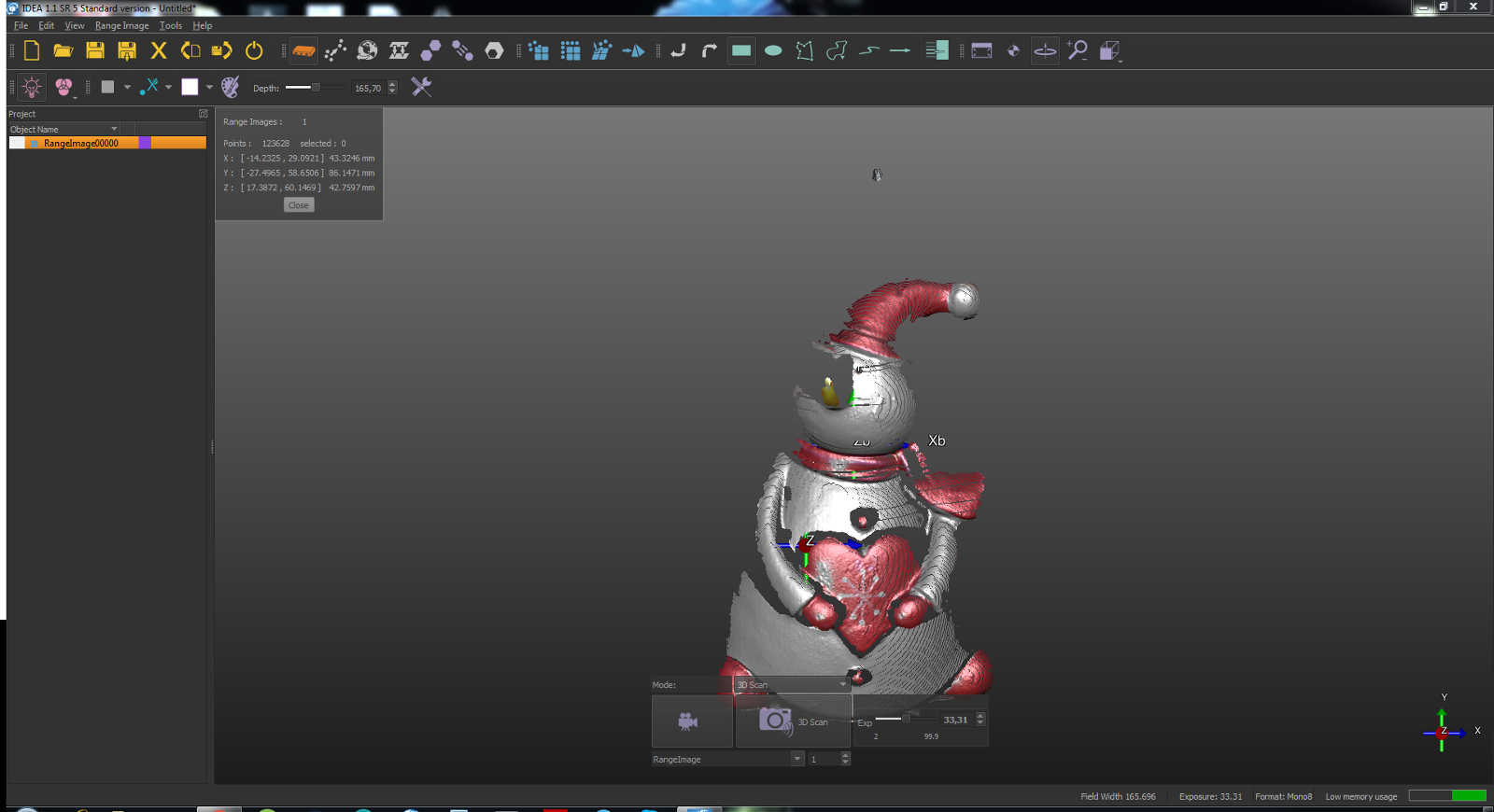Screen dimensions: 1494x812
Task: Select the freehand line selection tool
Action: (x=868, y=50)
